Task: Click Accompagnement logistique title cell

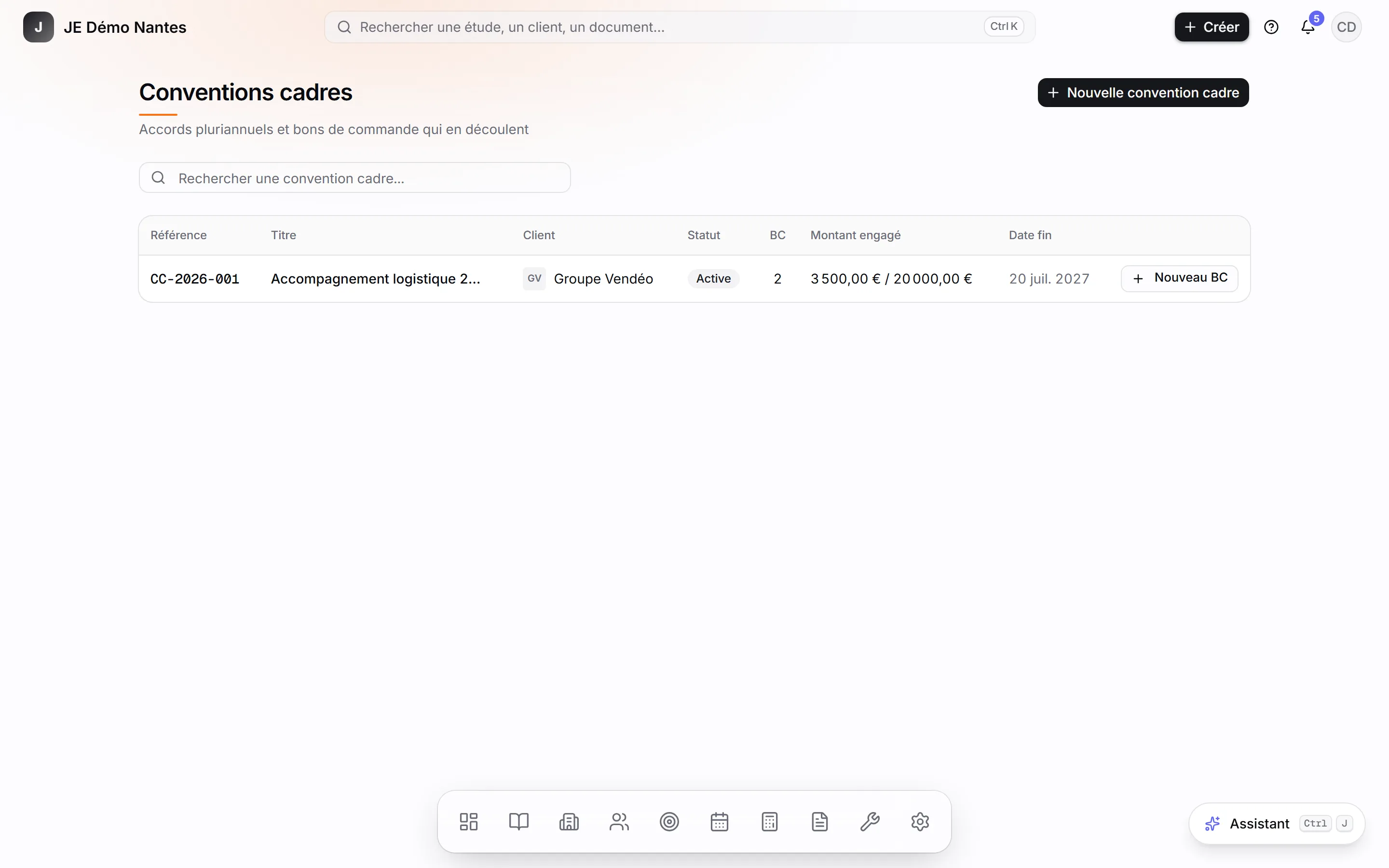Action: point(375,279)
